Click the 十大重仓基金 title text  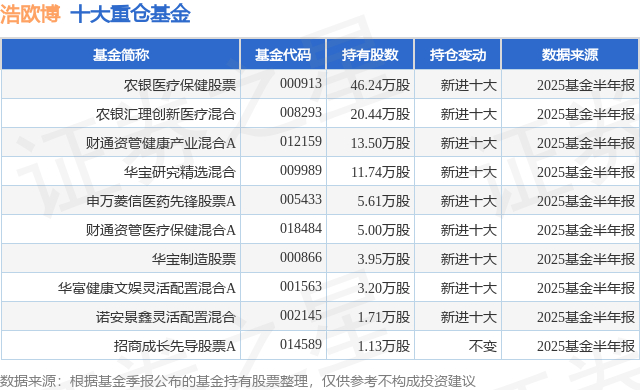131,14
